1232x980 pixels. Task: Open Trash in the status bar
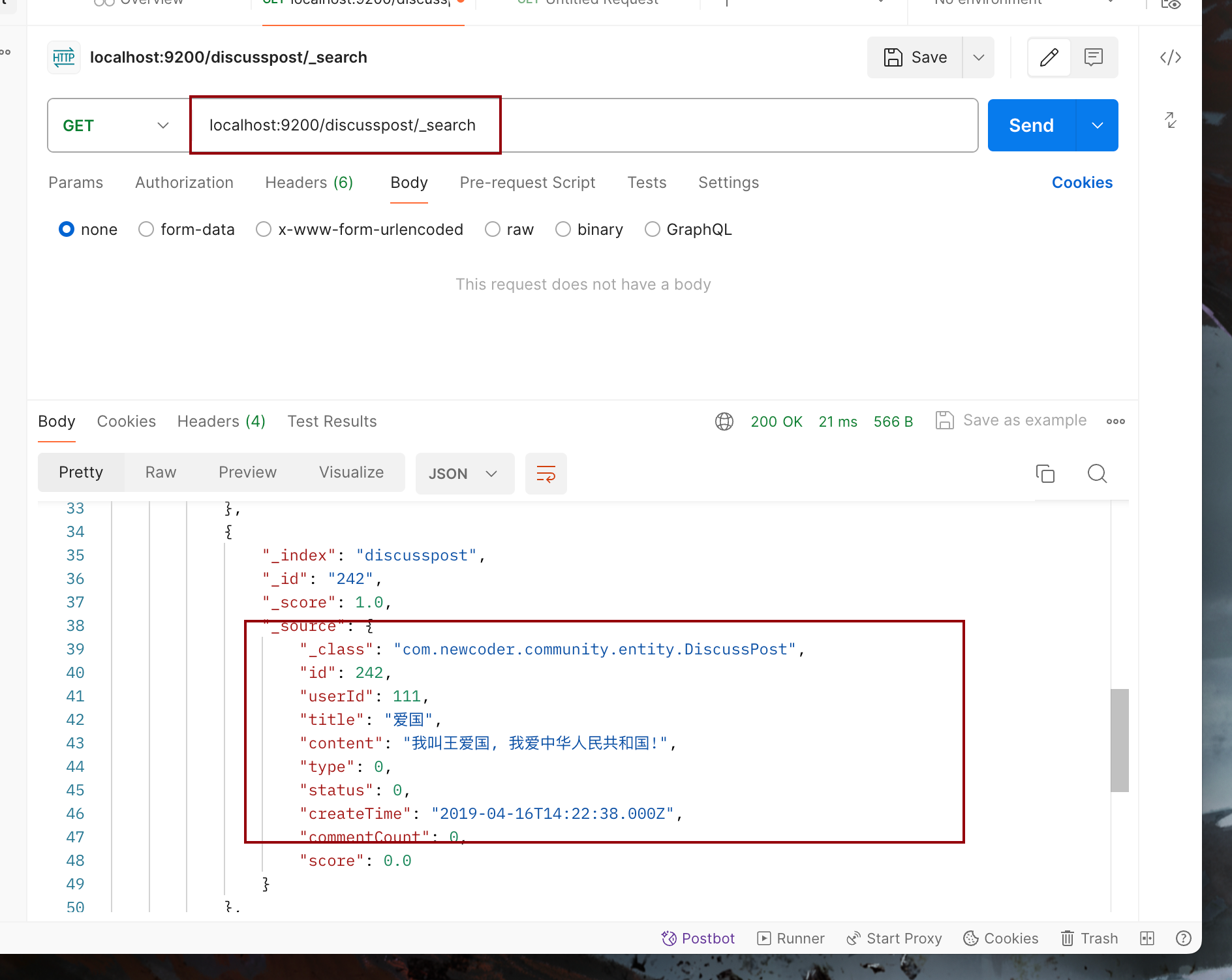(1089, 938)
